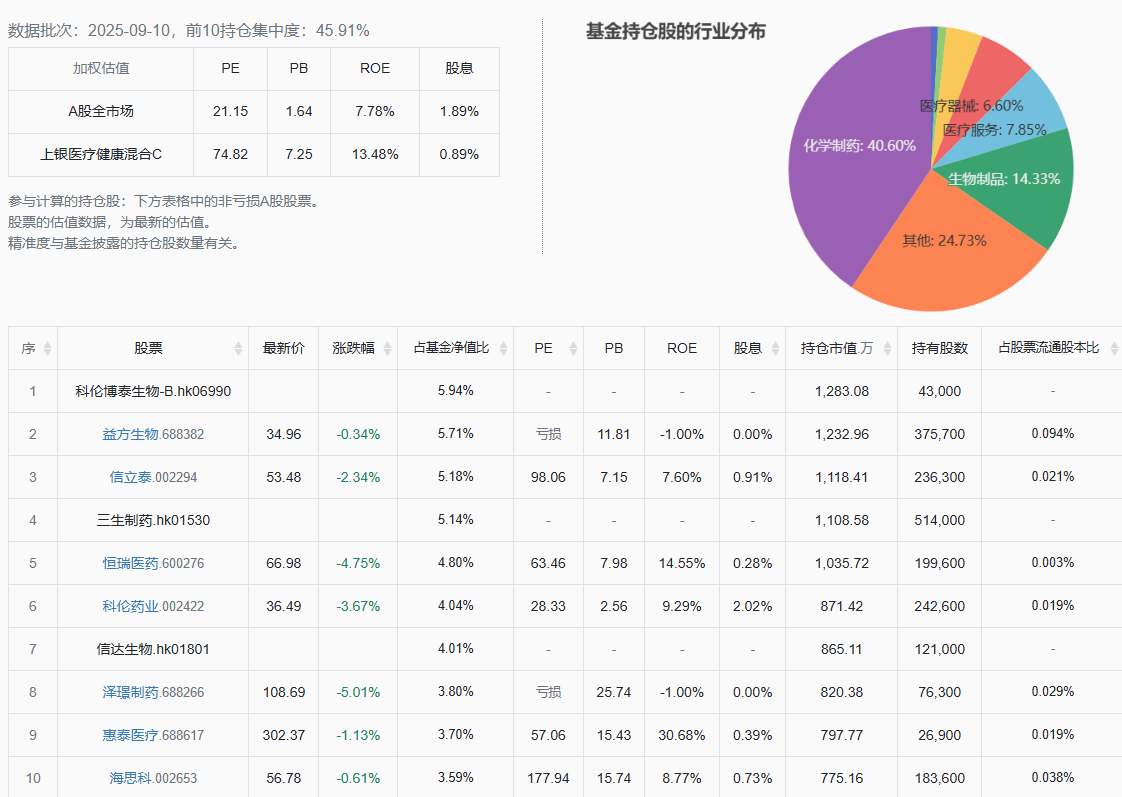Click holding value 865.11 for 信达生物
Screen dimensions: 1122x797
pos(842,649)
